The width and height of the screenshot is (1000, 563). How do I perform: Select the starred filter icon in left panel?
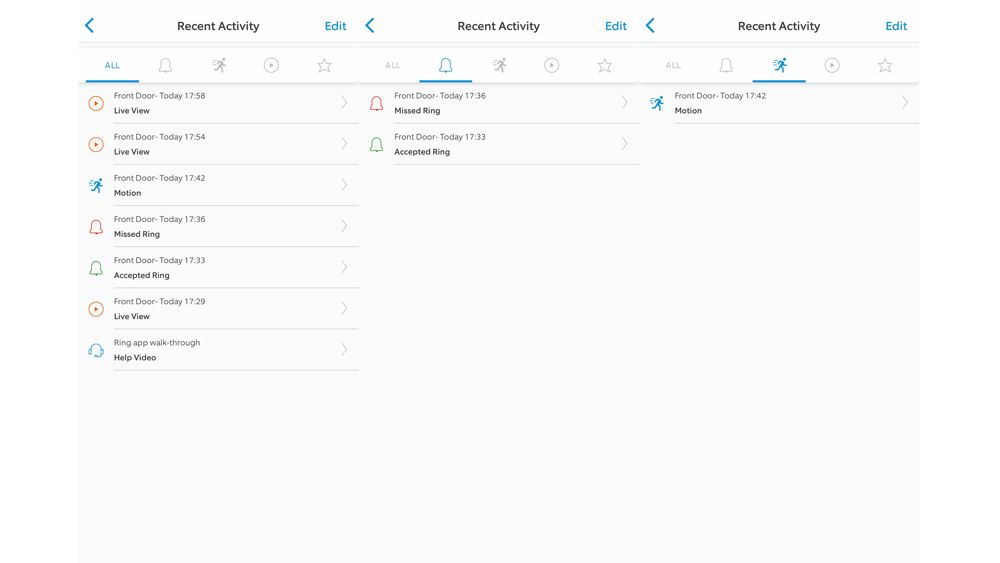tap(324, 65)
